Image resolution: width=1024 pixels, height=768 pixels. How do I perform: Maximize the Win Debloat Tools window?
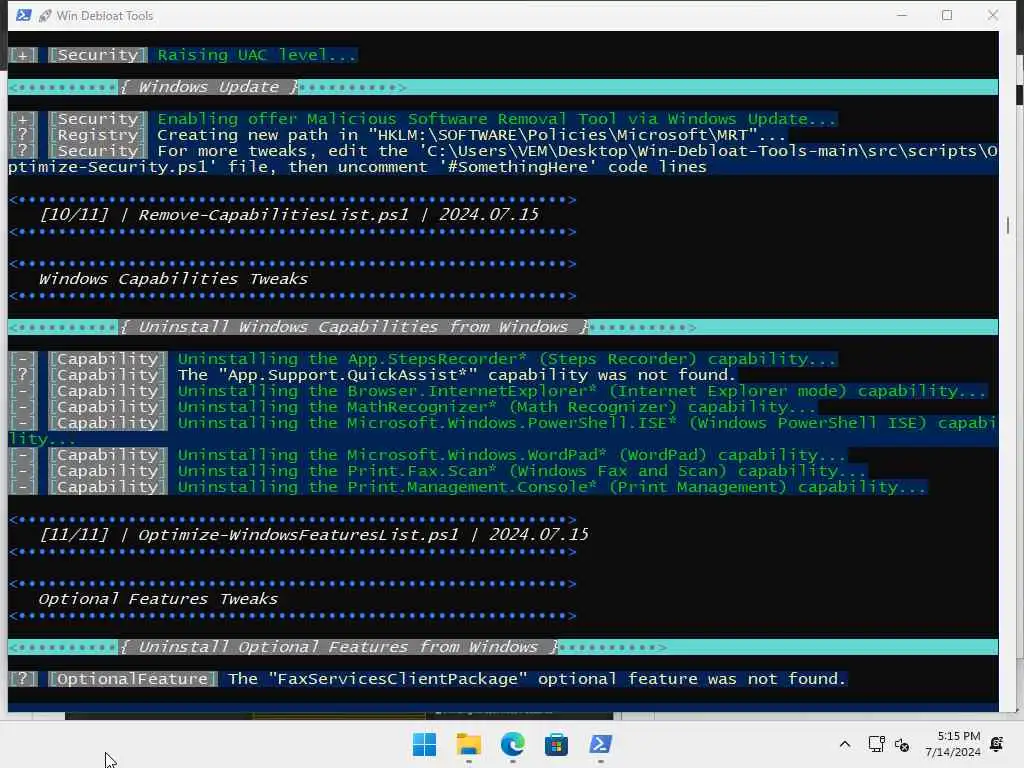pos(947,15)
